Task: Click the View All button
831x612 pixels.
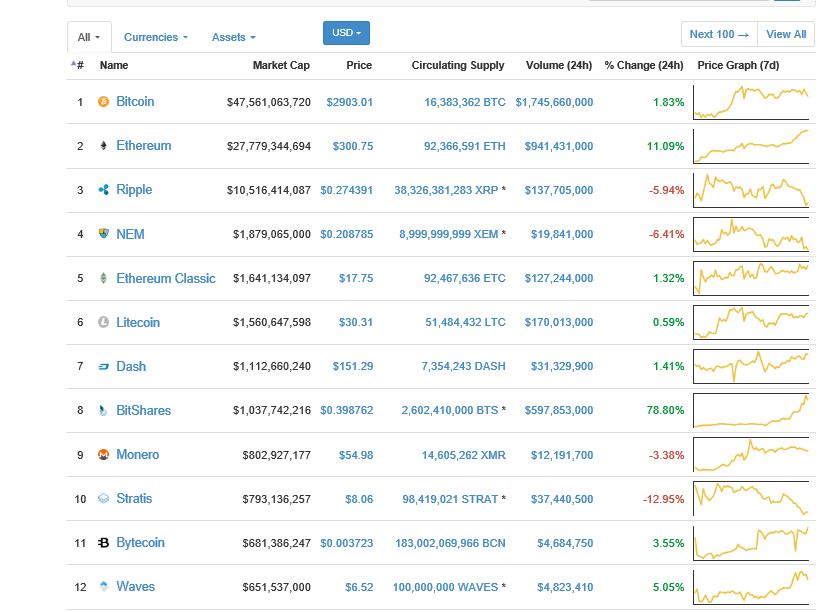Action: (x=786, y=34)
